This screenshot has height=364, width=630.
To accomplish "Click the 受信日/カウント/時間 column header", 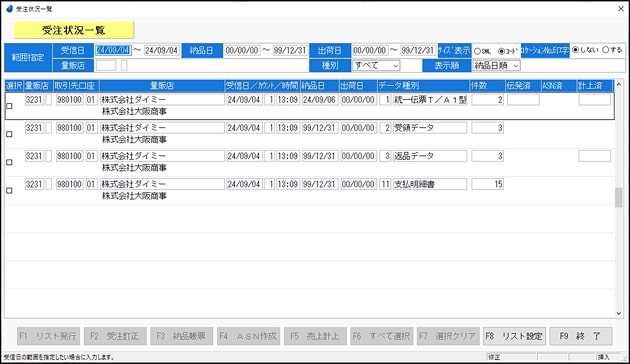I will pos(262,86).
